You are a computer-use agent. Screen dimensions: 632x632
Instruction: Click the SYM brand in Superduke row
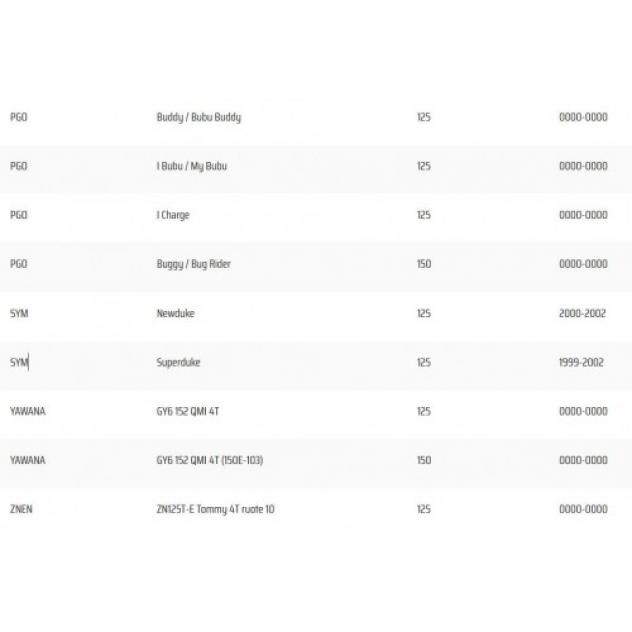[x=19, y=362]
